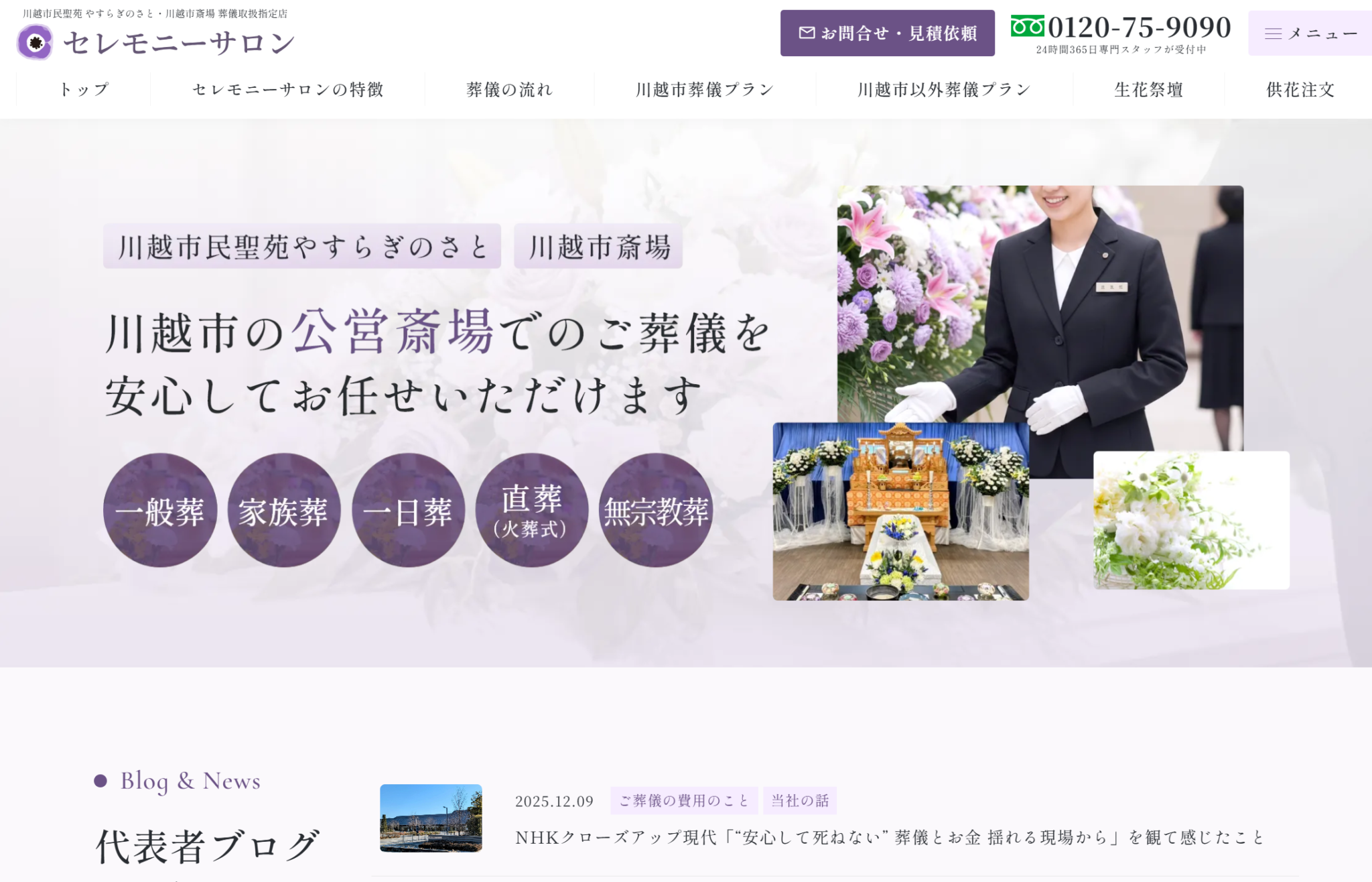1372x882 pixels.
Task: Open the hamburger メニュー button
Action: pyautogui.click(x=1310, y=34)
